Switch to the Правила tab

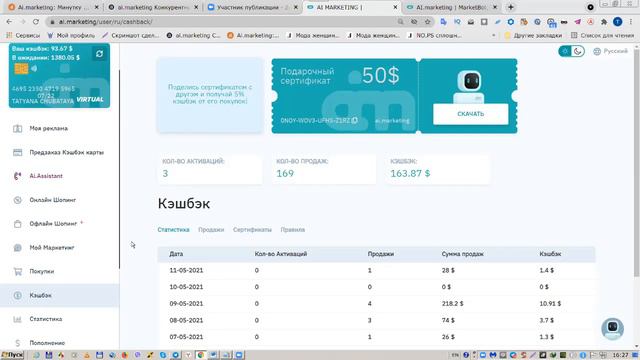pos(293,230)
